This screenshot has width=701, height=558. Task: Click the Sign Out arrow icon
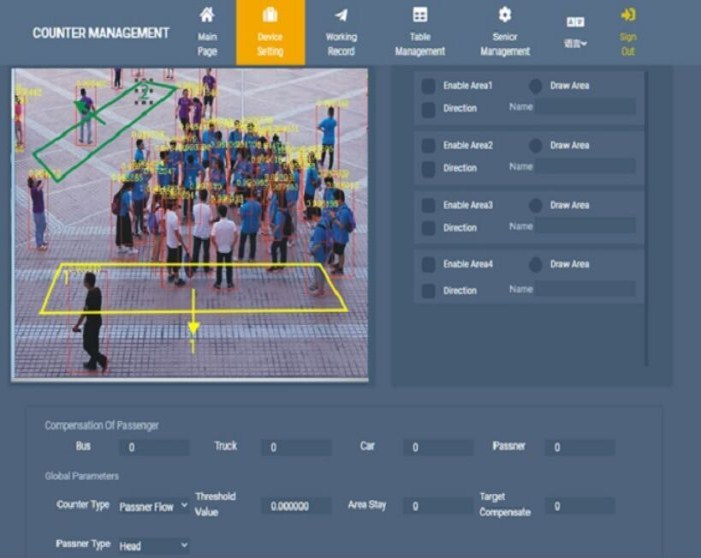(x=627, y=15)
